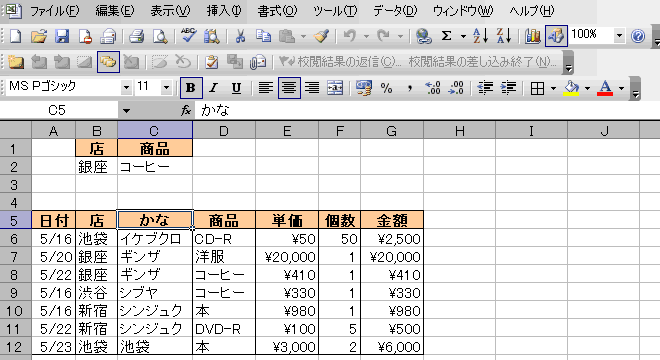Select column C header

coord(155,131)
